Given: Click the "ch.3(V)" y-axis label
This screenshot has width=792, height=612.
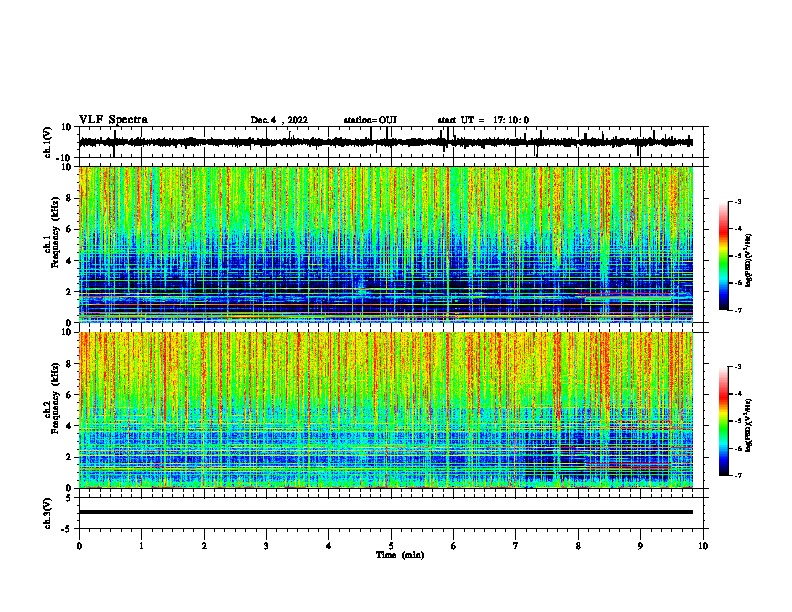Looking at the screenshot, I should 48,513.
